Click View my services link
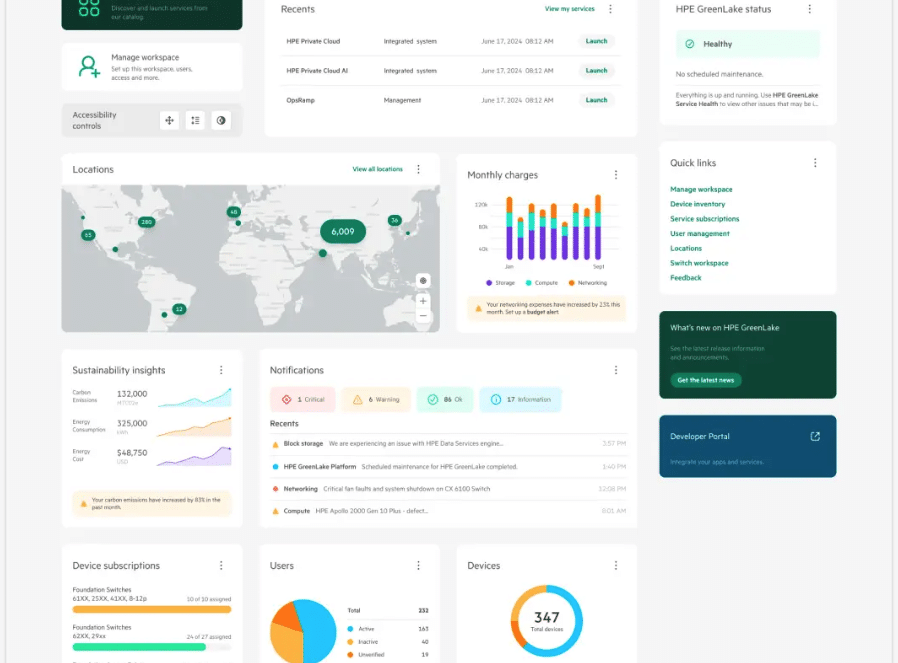The image size is (898, 663). click(569, 9)
